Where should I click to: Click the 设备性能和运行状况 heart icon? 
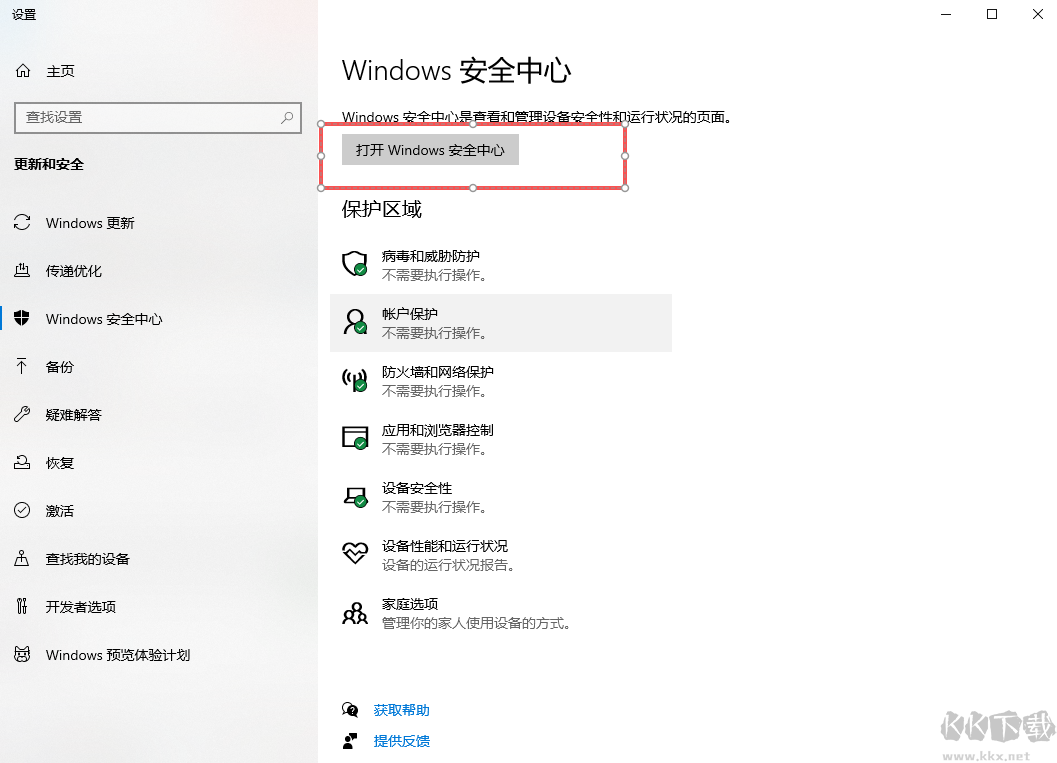click(x=355, y=553)
